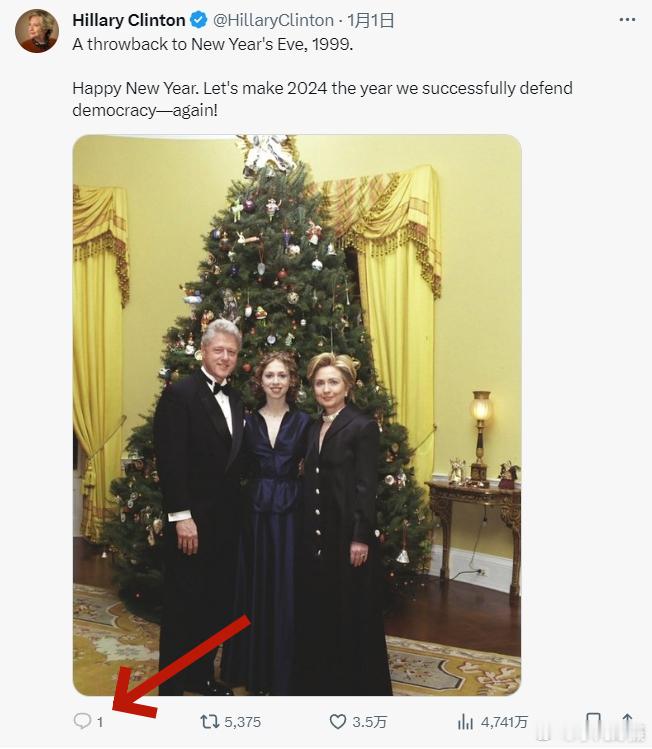Open the three-dot more options menu
652x749 pixels.
click(627, 20)
